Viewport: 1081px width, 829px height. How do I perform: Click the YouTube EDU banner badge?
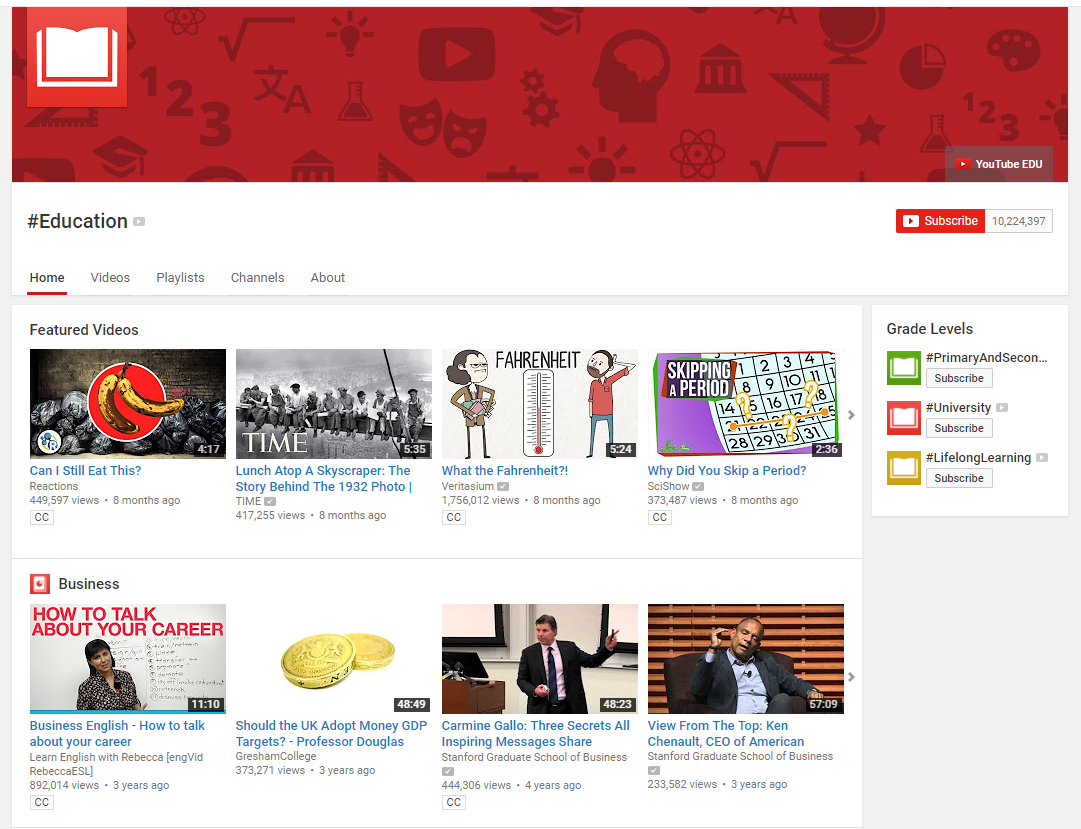[x=999, y=164]
